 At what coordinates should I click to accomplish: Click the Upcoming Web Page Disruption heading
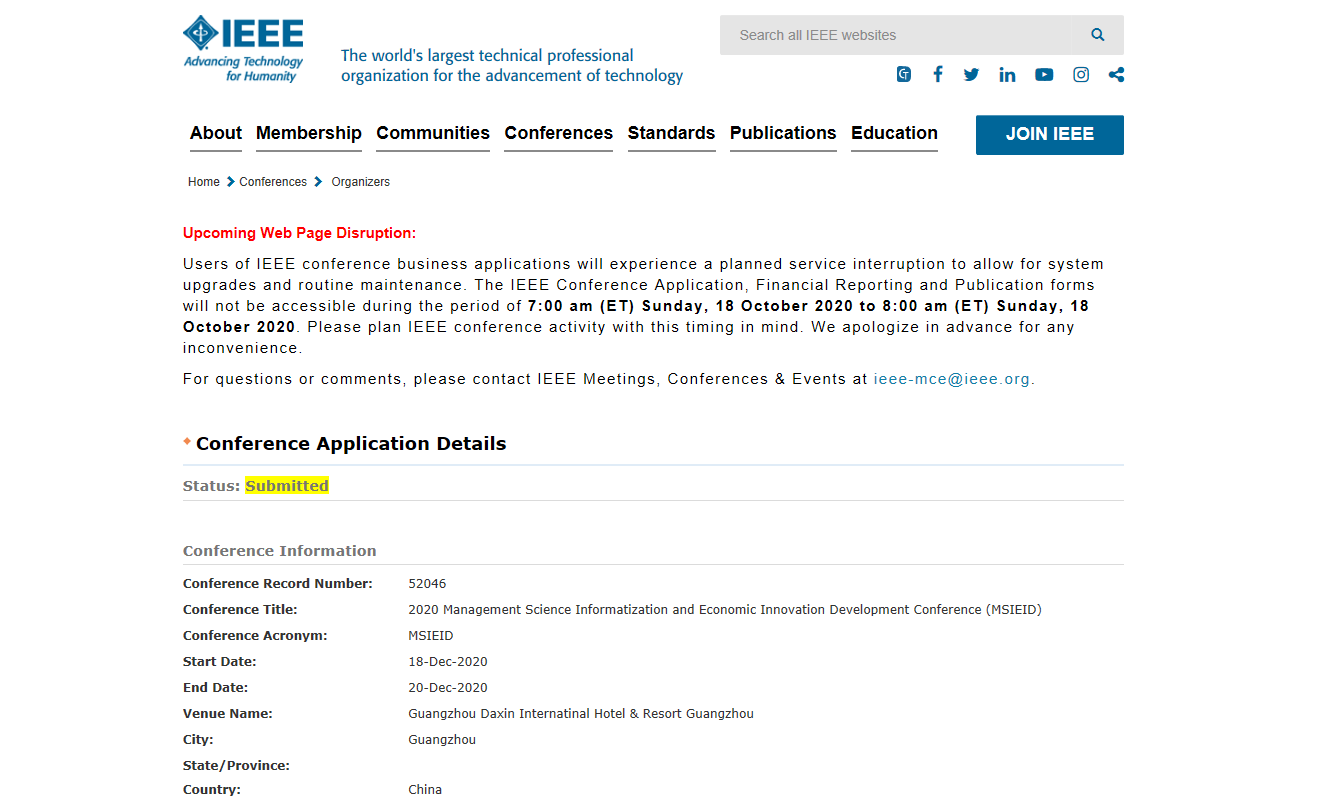pos(299,233)
